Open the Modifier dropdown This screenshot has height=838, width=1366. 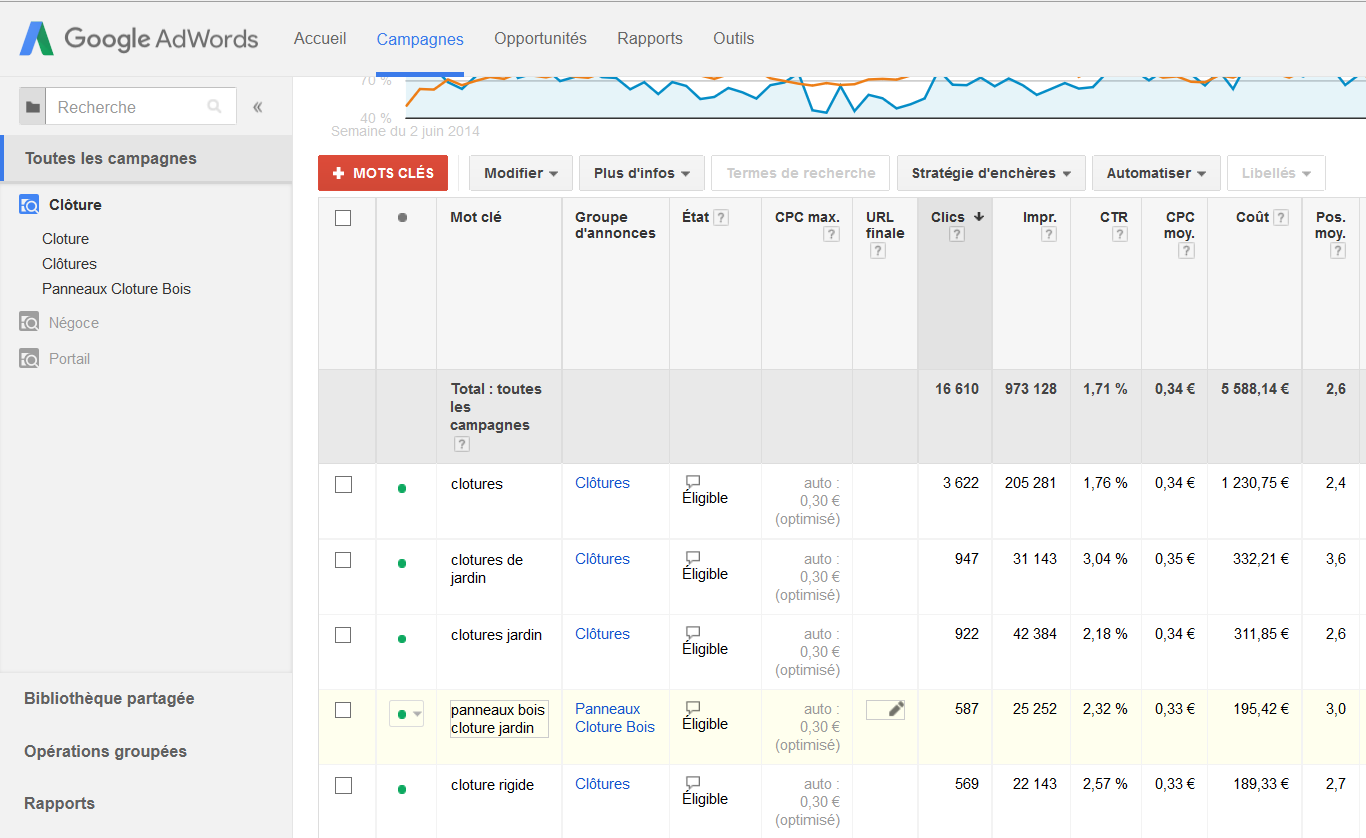point(521,173)
